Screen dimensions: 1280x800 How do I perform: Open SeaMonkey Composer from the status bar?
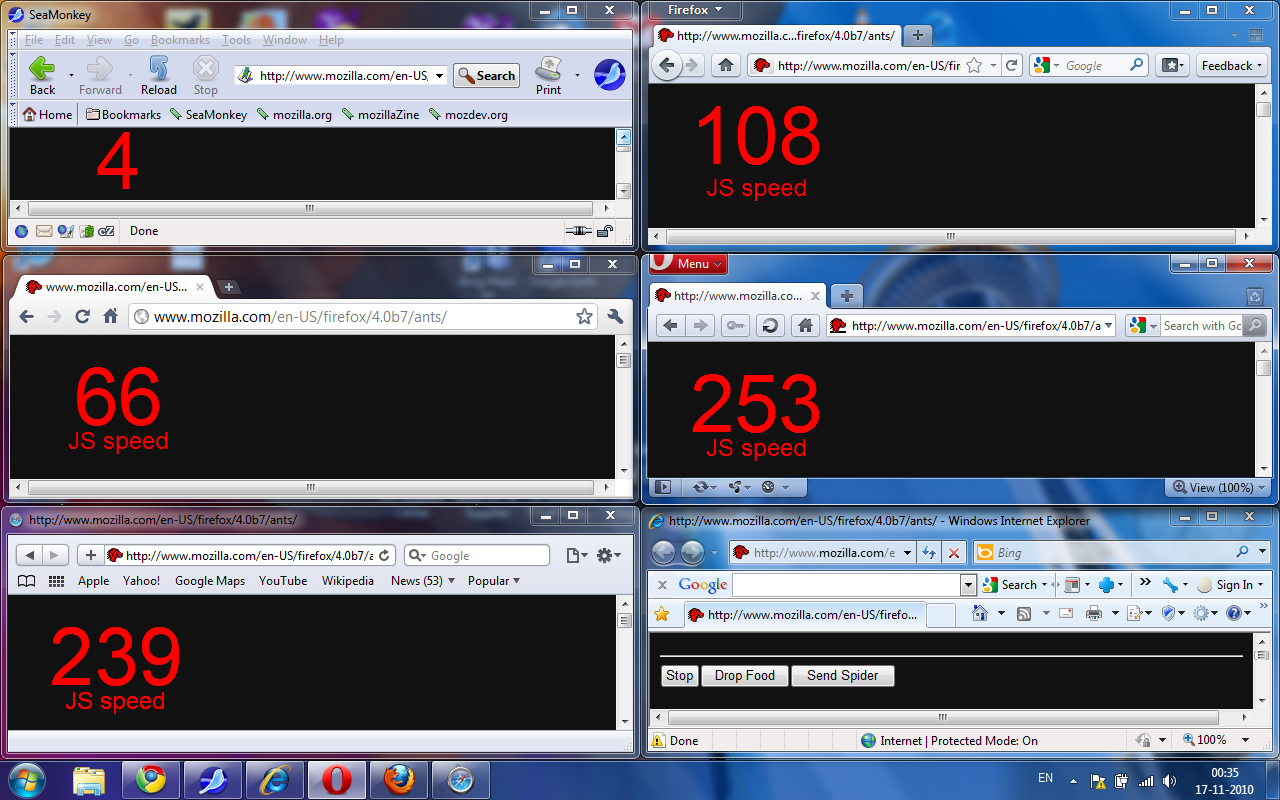[x=65, y=231]
